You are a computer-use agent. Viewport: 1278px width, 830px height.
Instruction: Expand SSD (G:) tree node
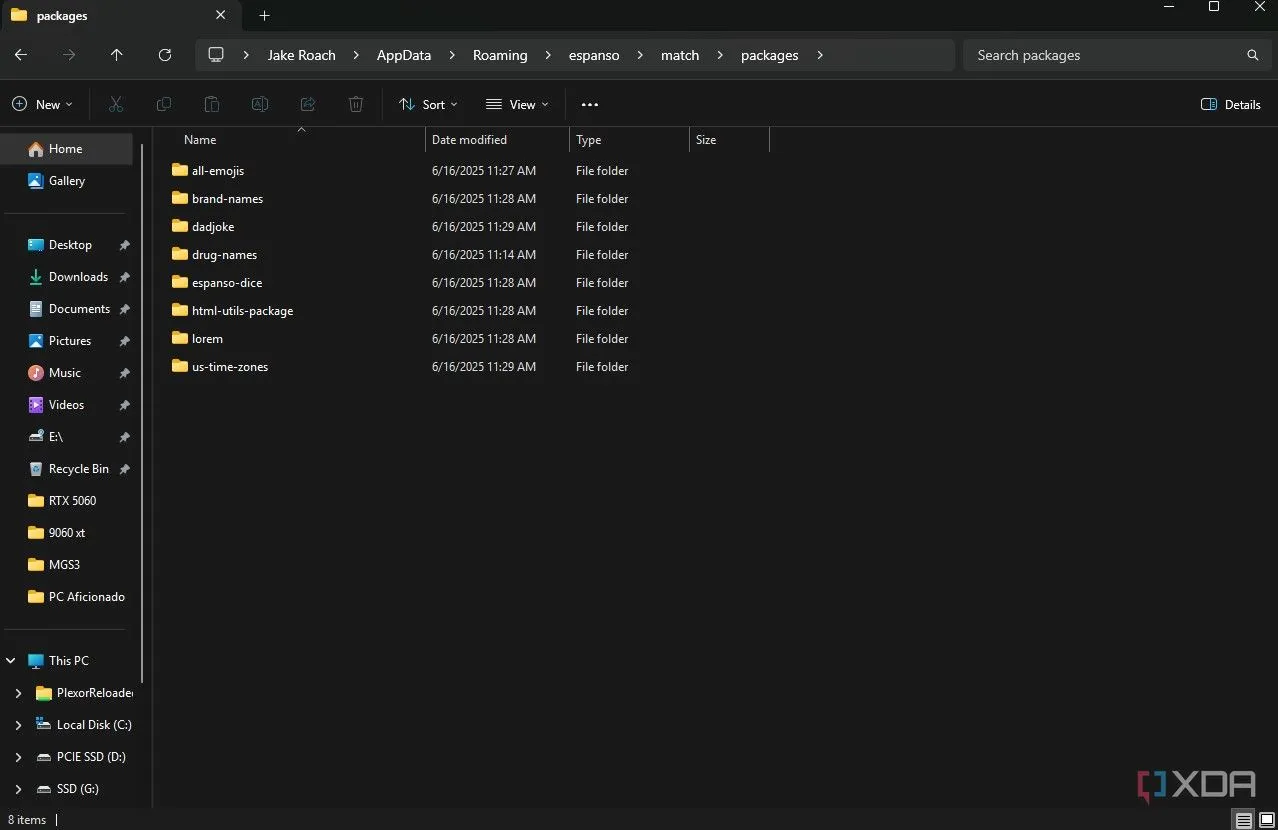coord(18,789)
